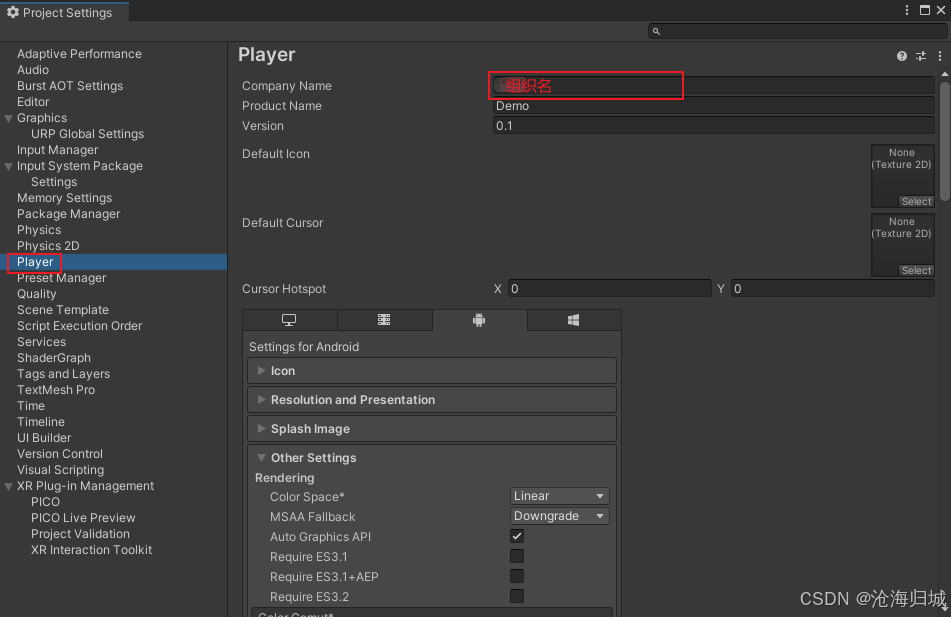Toggle the Auto Graphics API checkbox
Image resolution: width=951 pixels, height=617 pixels.
tap(517, 536)
